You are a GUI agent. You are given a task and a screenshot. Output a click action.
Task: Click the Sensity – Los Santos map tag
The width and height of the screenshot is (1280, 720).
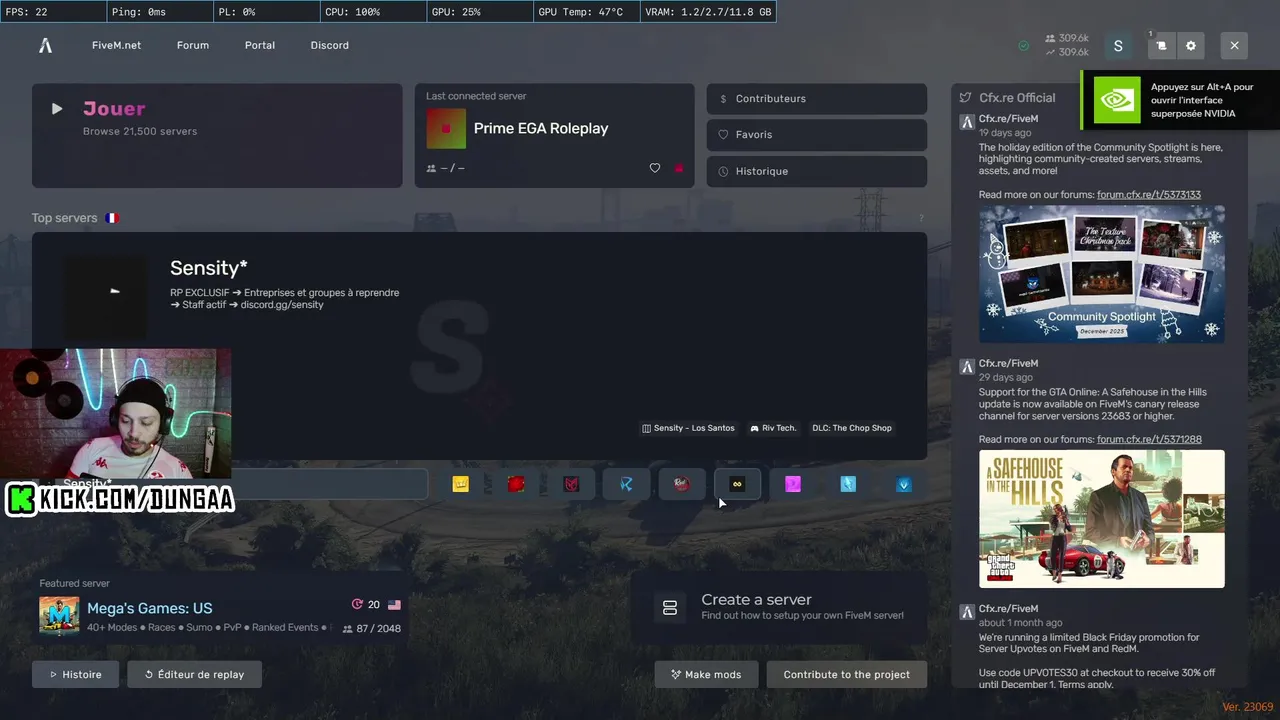coord(688,428)
